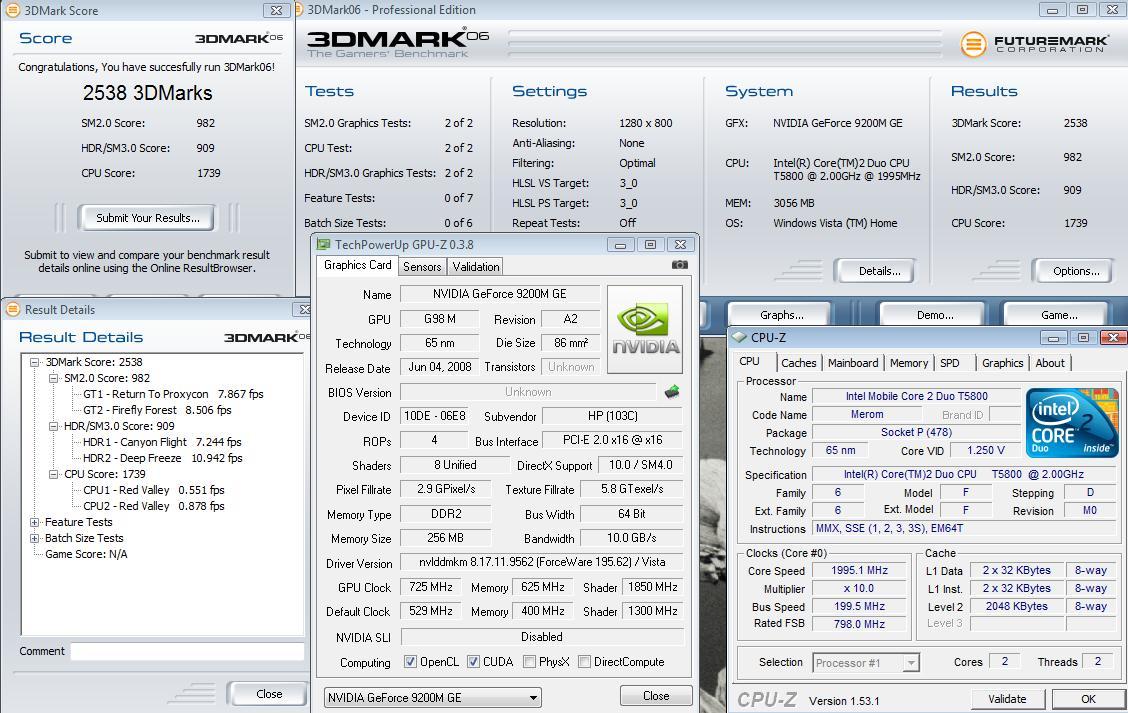Click the Futuremark orange logo icon

[973, 44]
